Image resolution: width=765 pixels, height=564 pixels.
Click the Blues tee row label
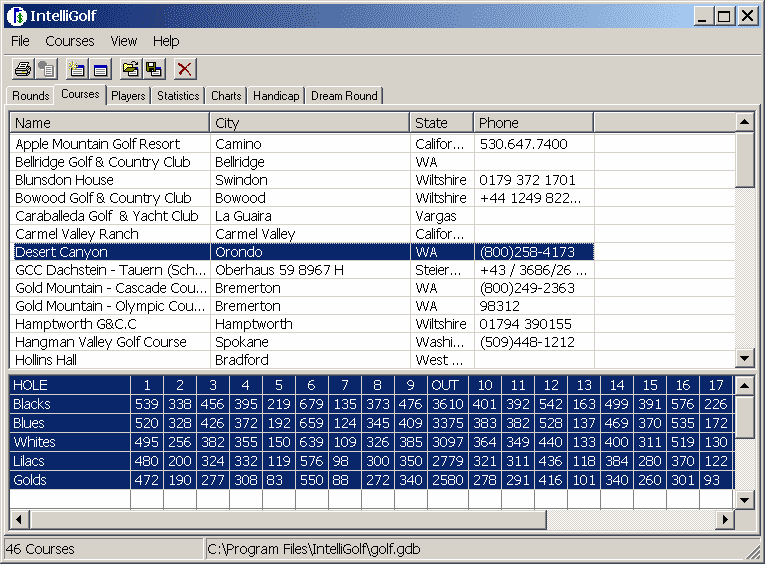coord(70,423)
